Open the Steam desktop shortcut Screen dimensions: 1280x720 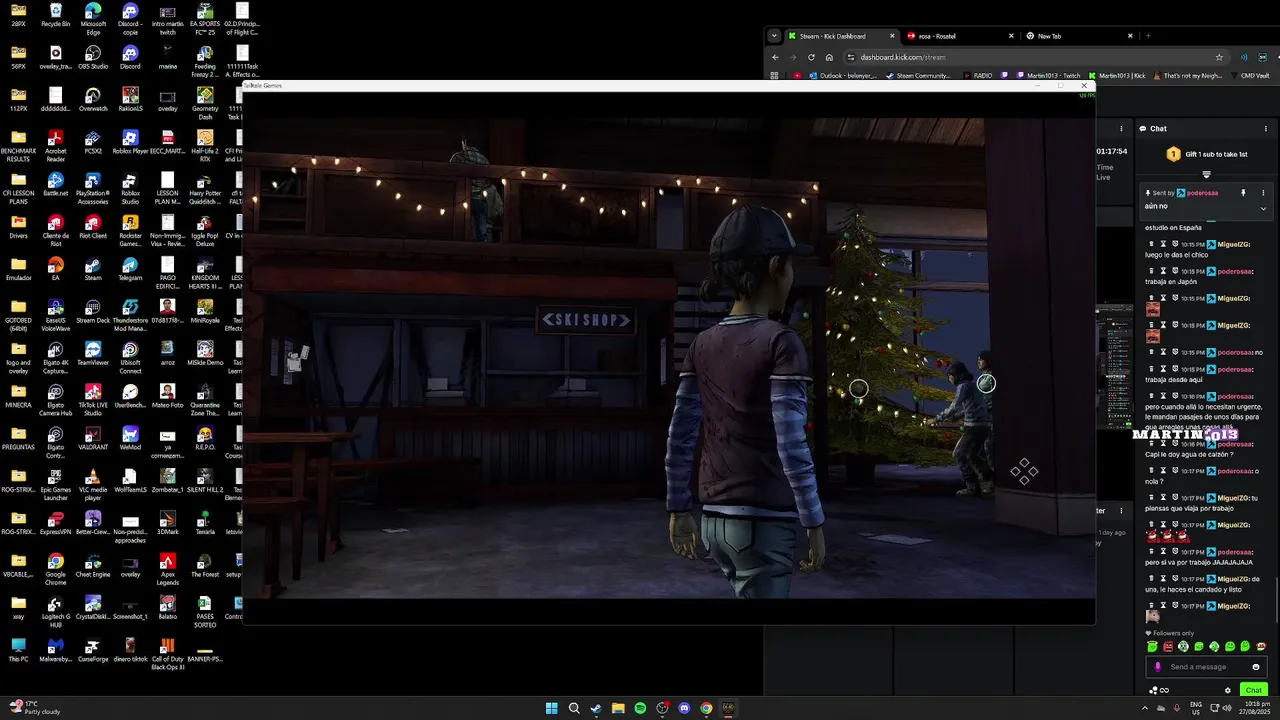tap(93, 267)
